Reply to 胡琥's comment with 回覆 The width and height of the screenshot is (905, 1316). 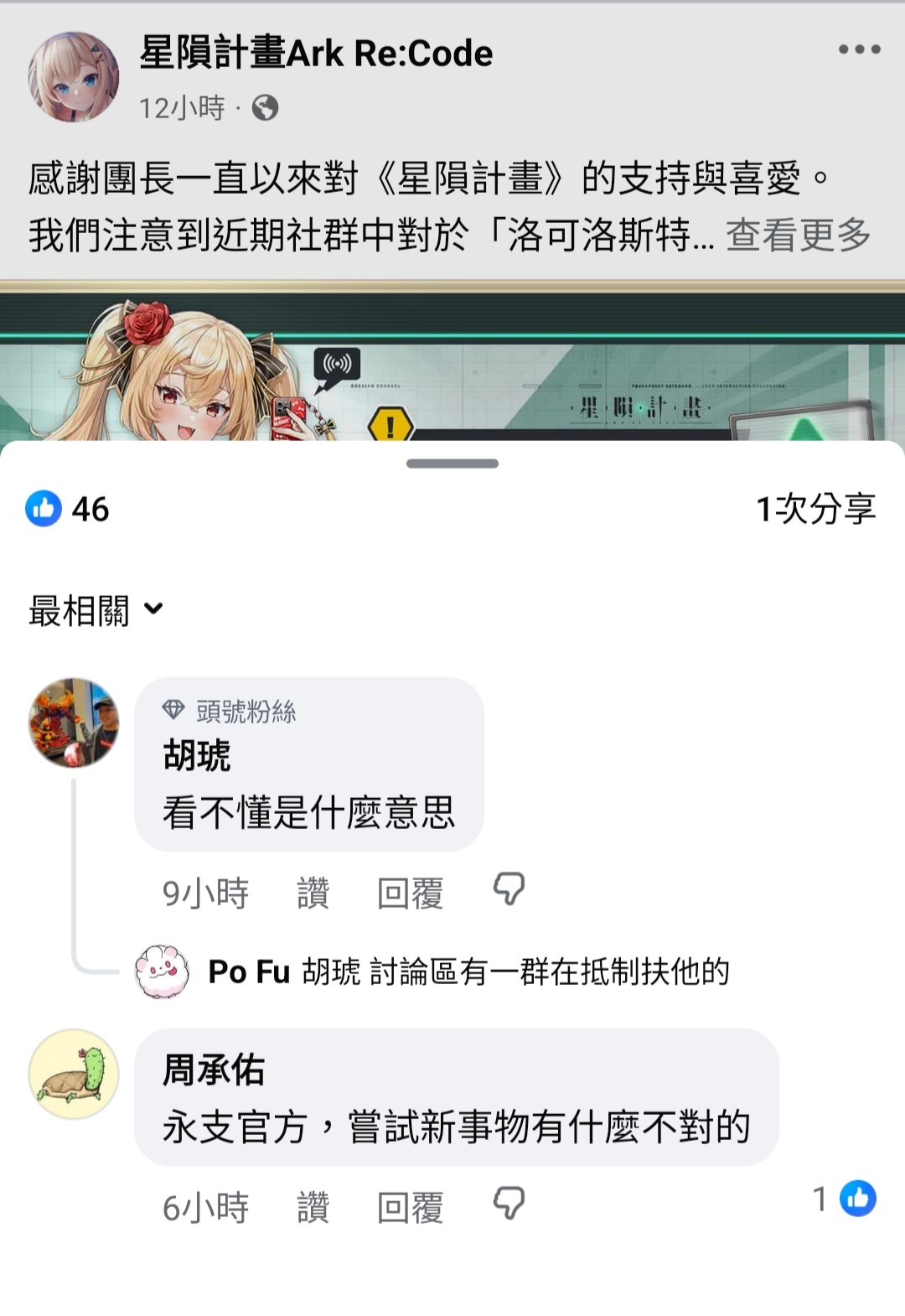(410, 893)
